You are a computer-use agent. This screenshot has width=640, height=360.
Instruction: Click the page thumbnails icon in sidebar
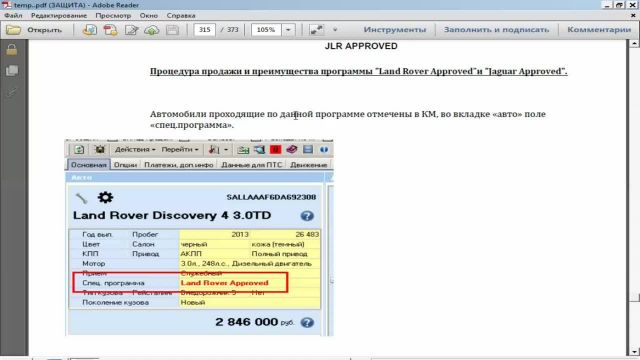pyautogui.click(x=12, y=71)
